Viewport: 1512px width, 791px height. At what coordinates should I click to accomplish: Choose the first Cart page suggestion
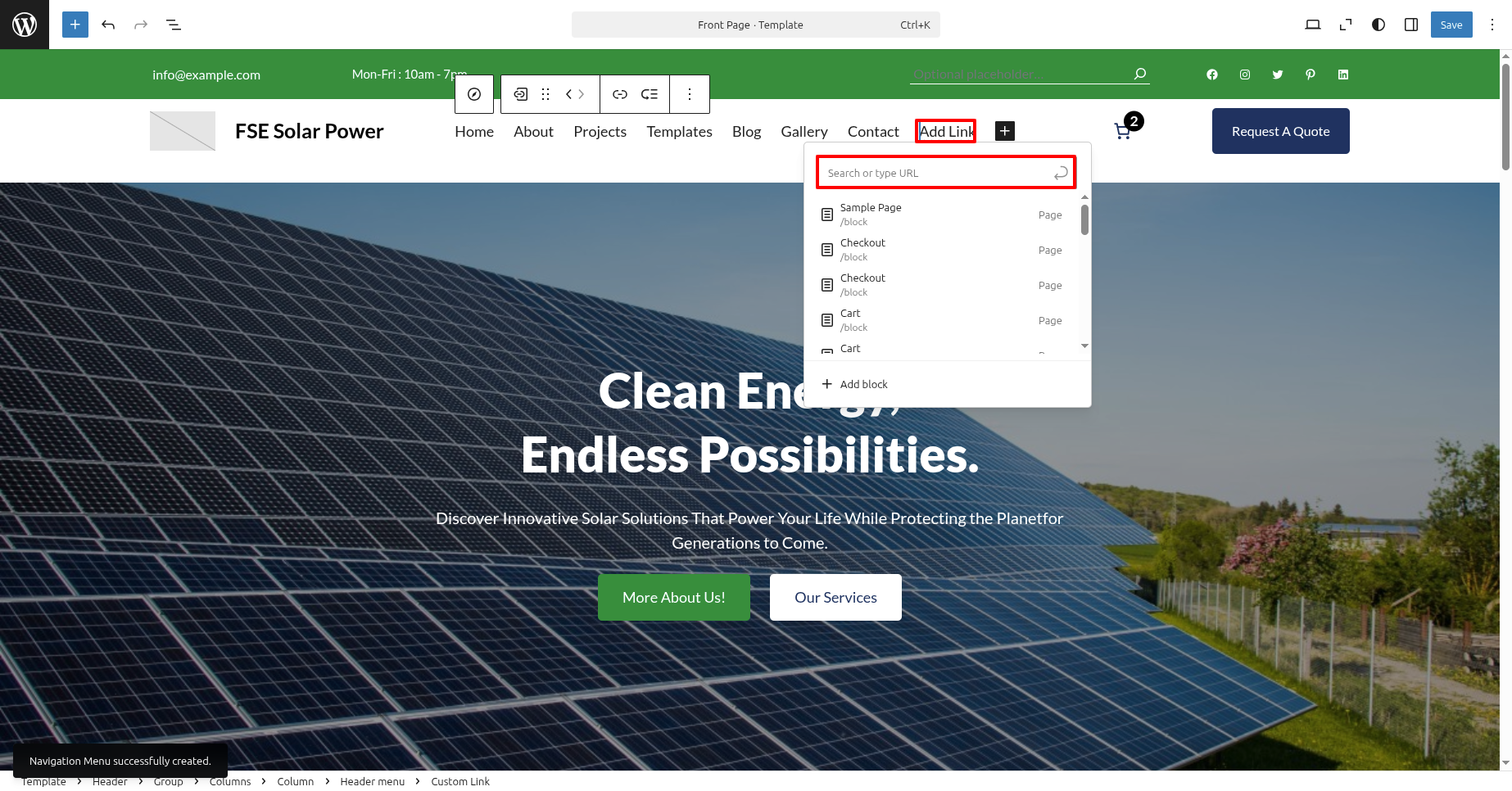tap(942, 320)
